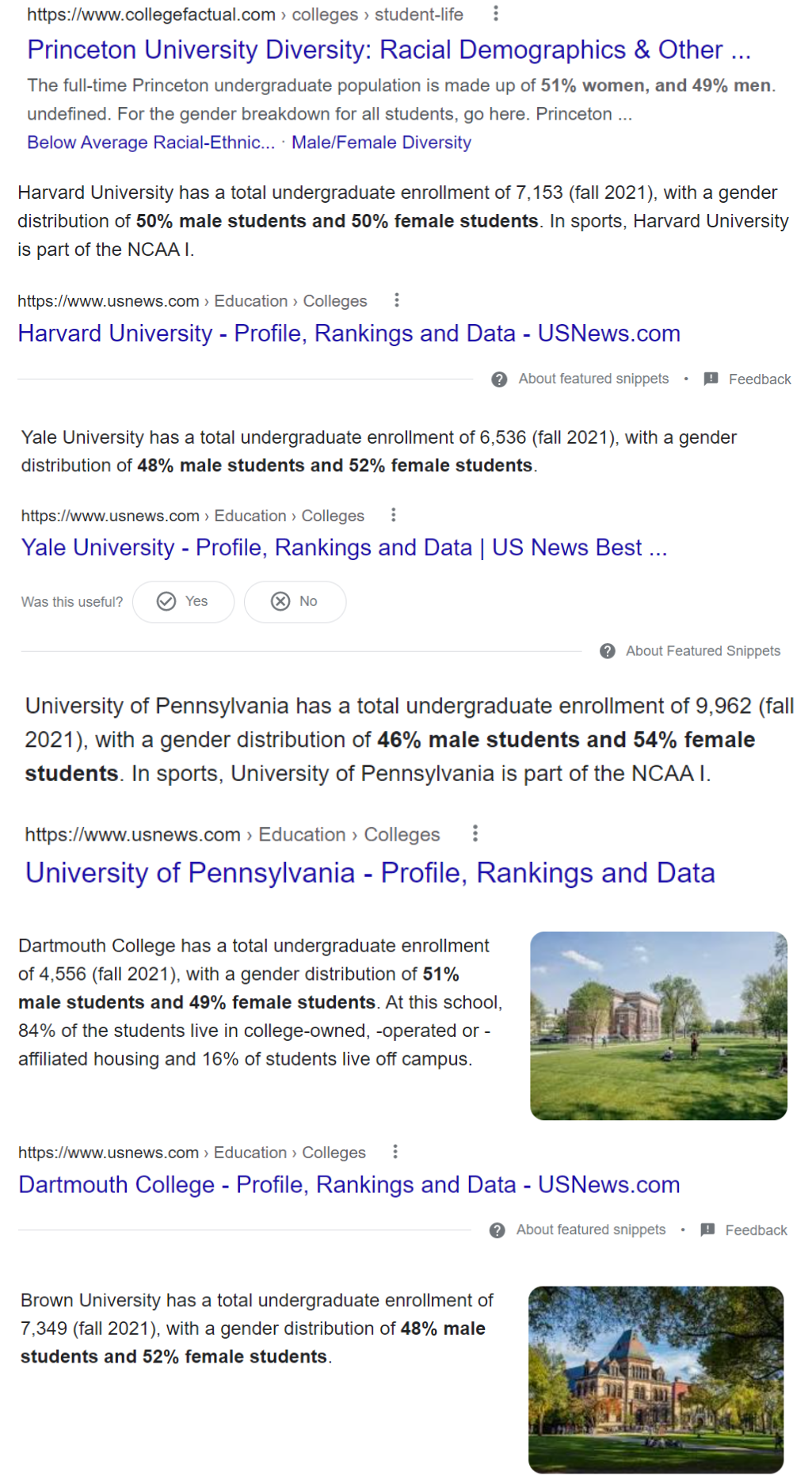Screen dimensions: 812x1483
Task: Click the Feedback flag icon under Harvard snippet
Action: 711,379
